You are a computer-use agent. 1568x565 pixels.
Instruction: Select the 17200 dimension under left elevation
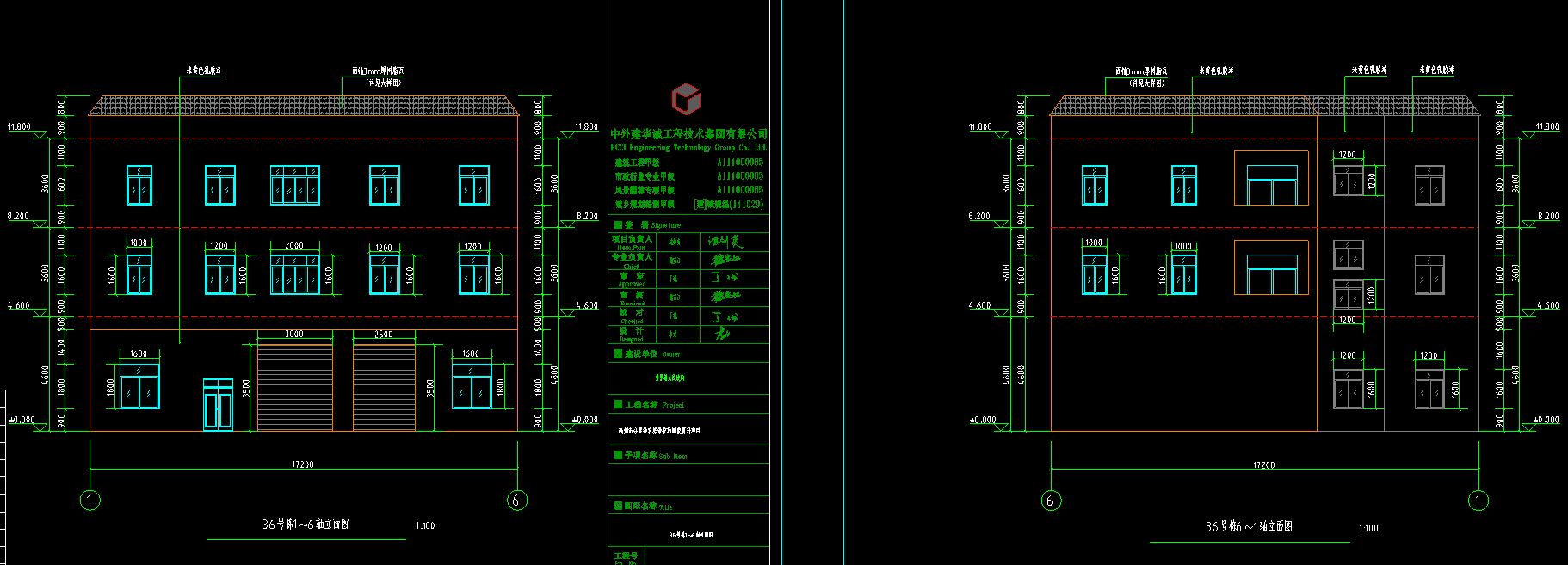pyautogui.click(x=303, y=464)
